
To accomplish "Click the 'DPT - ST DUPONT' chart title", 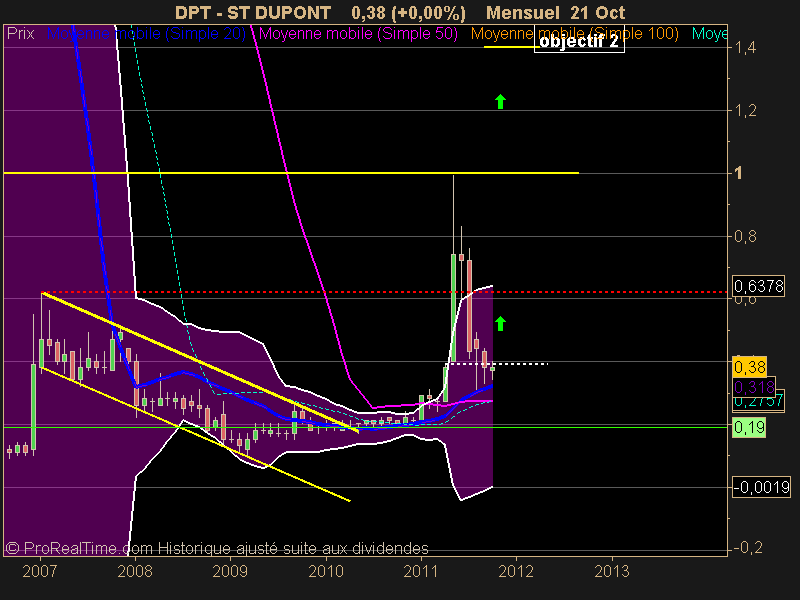I will point(253,12).
